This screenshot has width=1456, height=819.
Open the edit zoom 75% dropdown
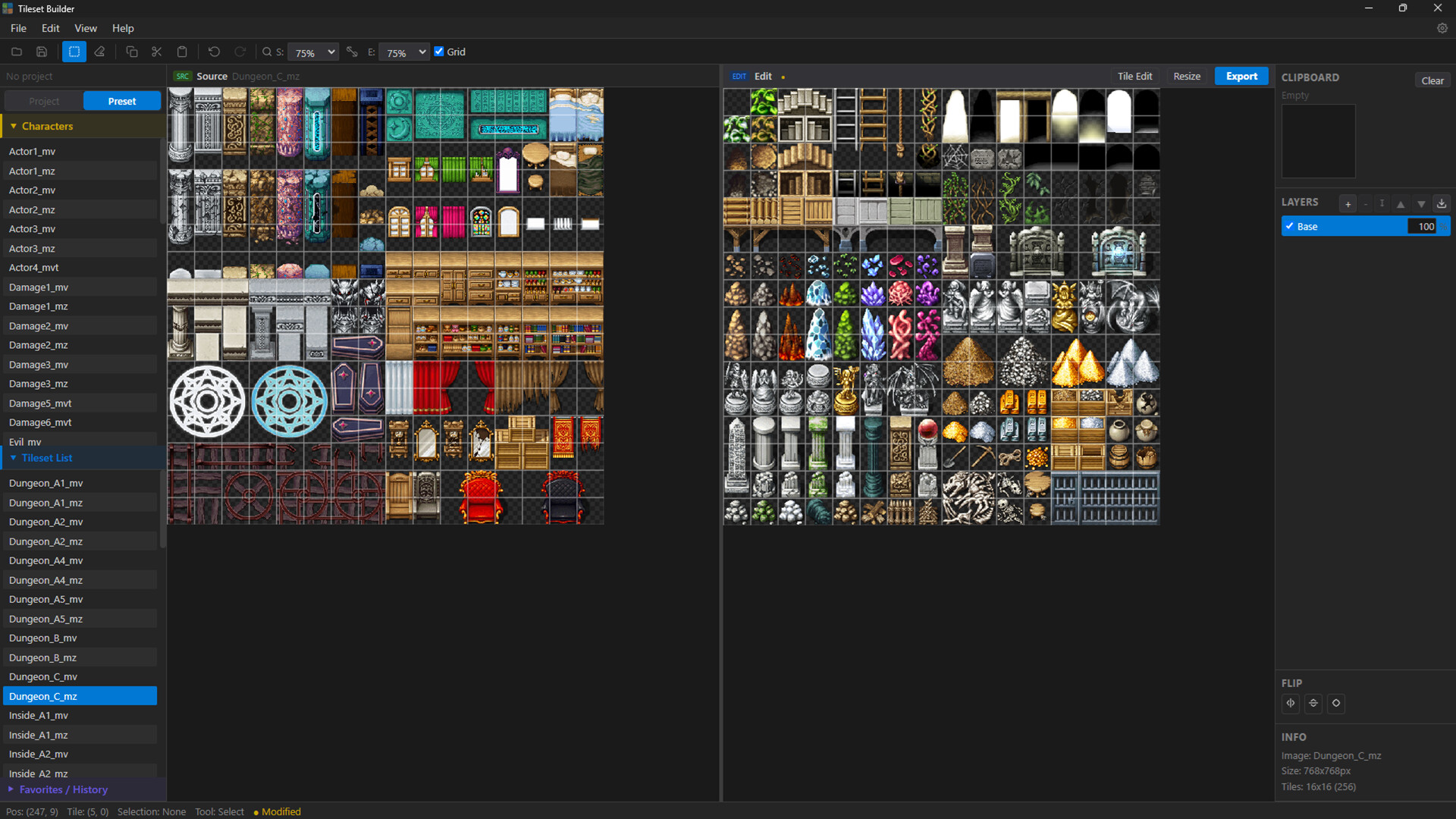coord(404,52)
